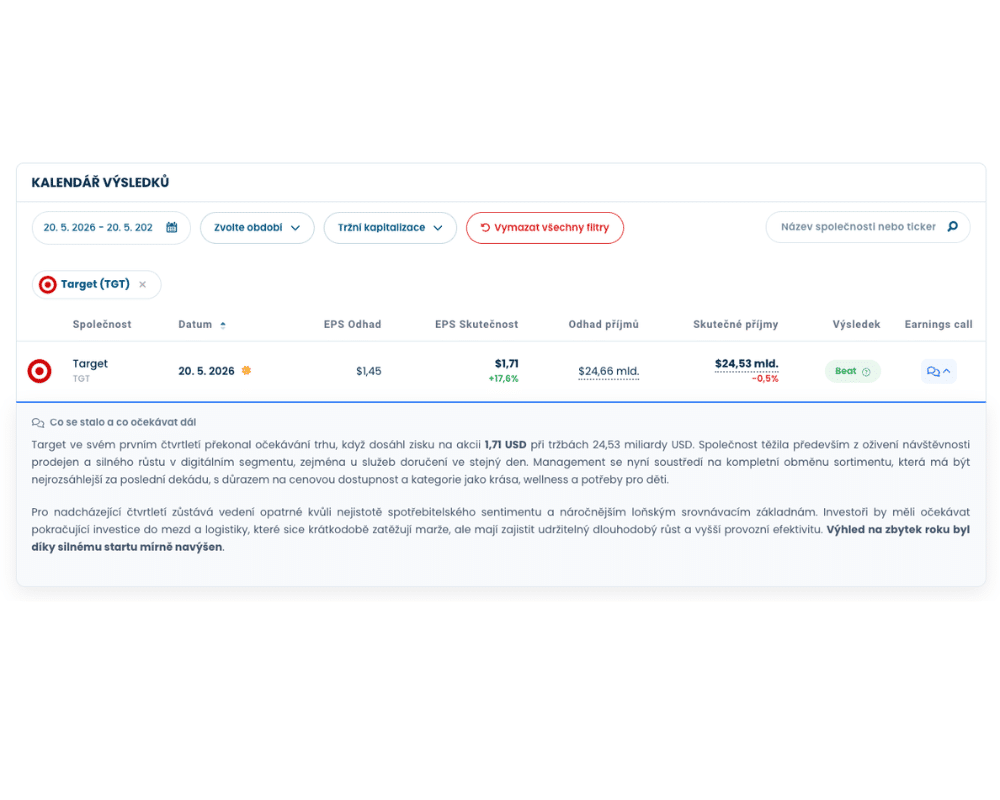1000x800 pixels.
Task: Collapse the earnings call summary
Action: click(x=938, y=371)
